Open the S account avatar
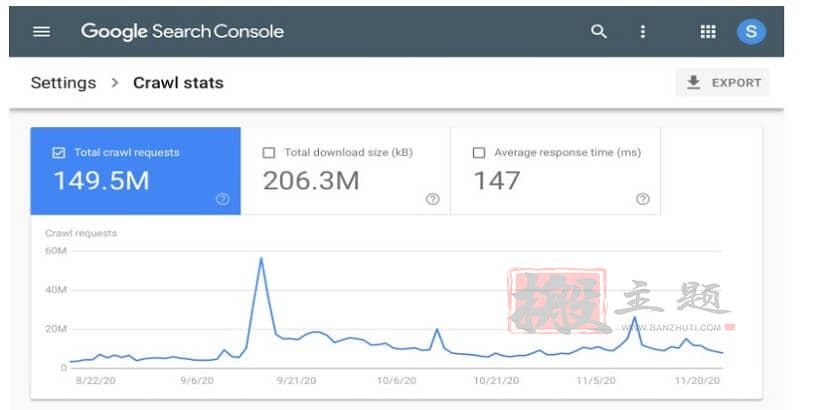Viewport: 820px width, 410px height. pyautogui.click(x=751, y=31)
